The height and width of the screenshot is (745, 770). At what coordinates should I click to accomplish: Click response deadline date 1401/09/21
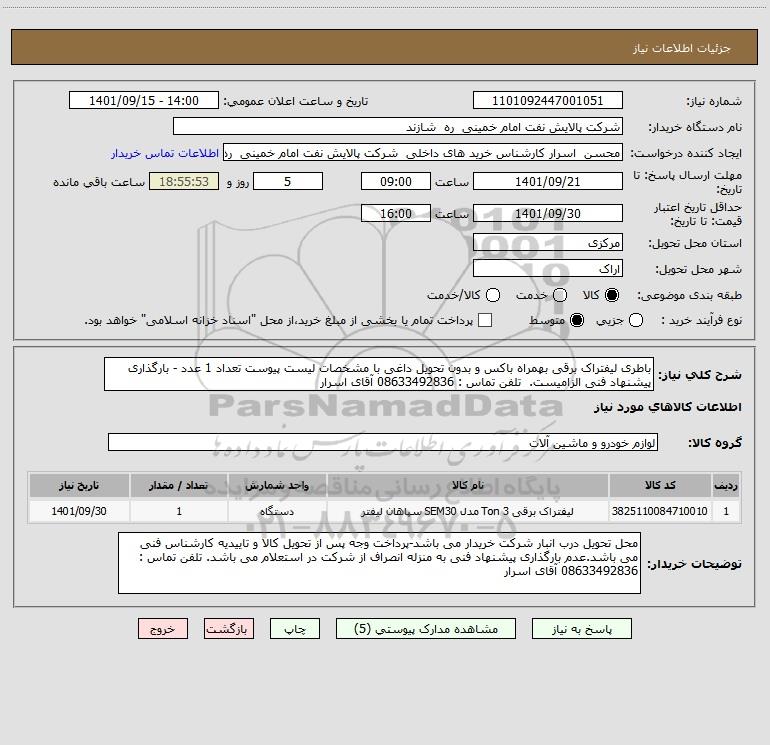548,181
